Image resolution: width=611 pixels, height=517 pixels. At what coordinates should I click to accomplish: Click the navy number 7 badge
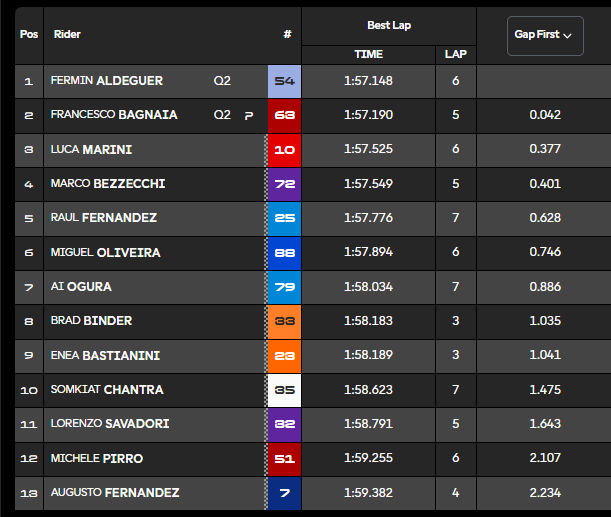284,493
